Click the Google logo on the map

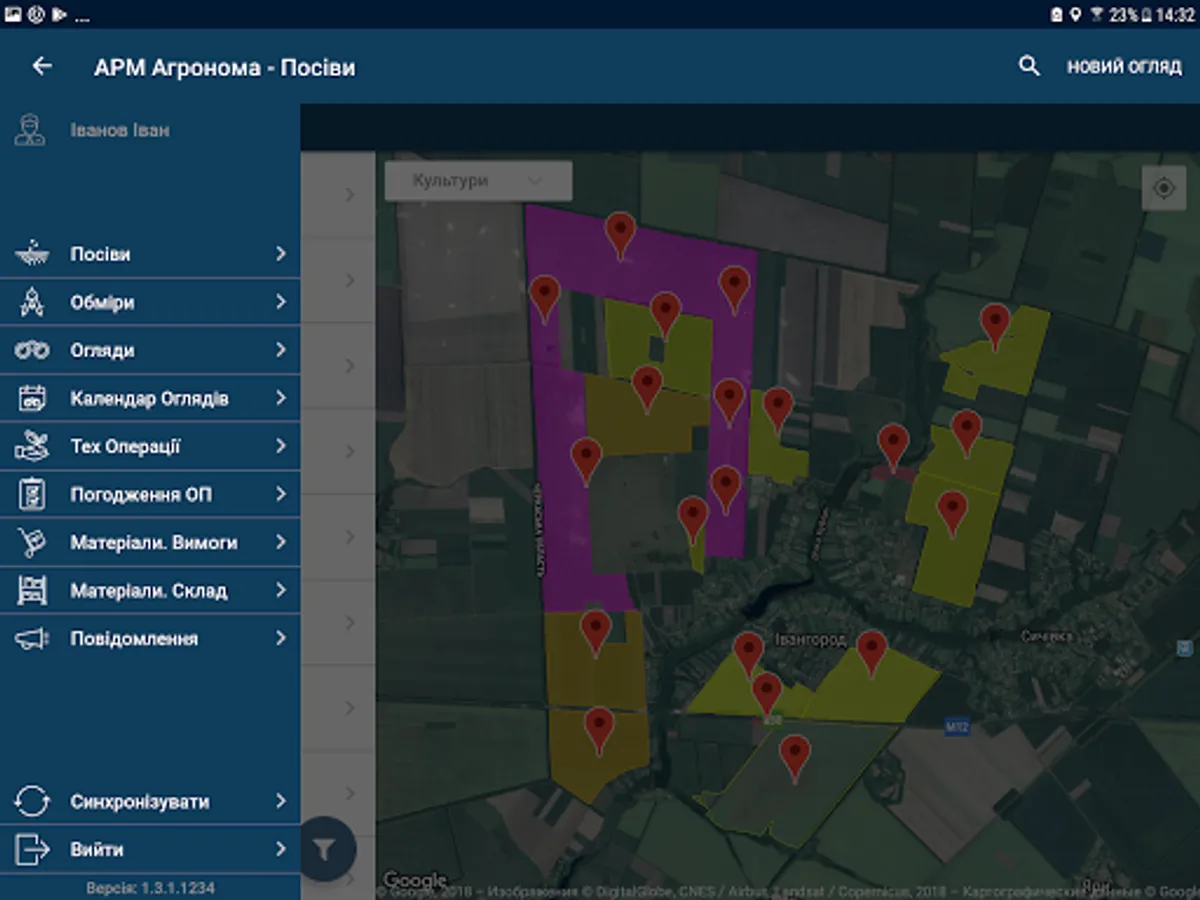pyautogui.click(x=415, y=880)
